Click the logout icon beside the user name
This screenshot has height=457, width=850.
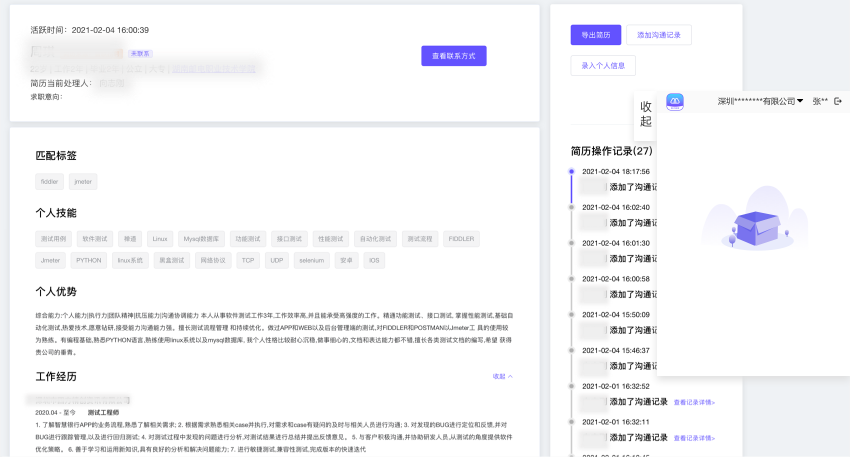(x=838, y=101)
